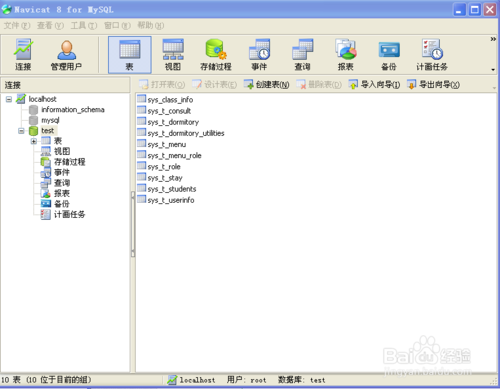The image size is (500, 389).
Task: Select table sys_t_students
Action: [x=172, y=189]
